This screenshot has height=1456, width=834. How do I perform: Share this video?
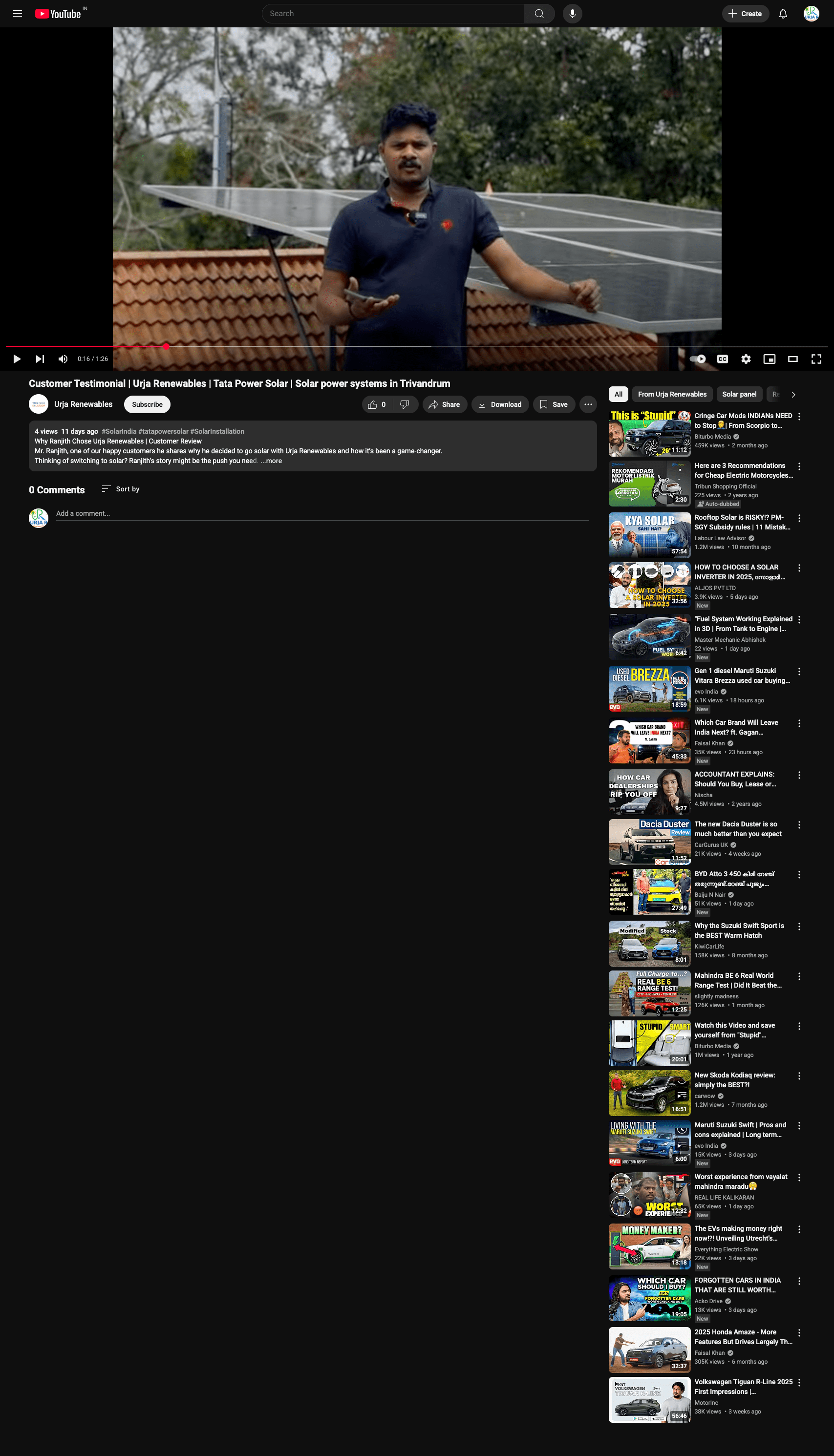pyautogui.click(x=445, y=404)
